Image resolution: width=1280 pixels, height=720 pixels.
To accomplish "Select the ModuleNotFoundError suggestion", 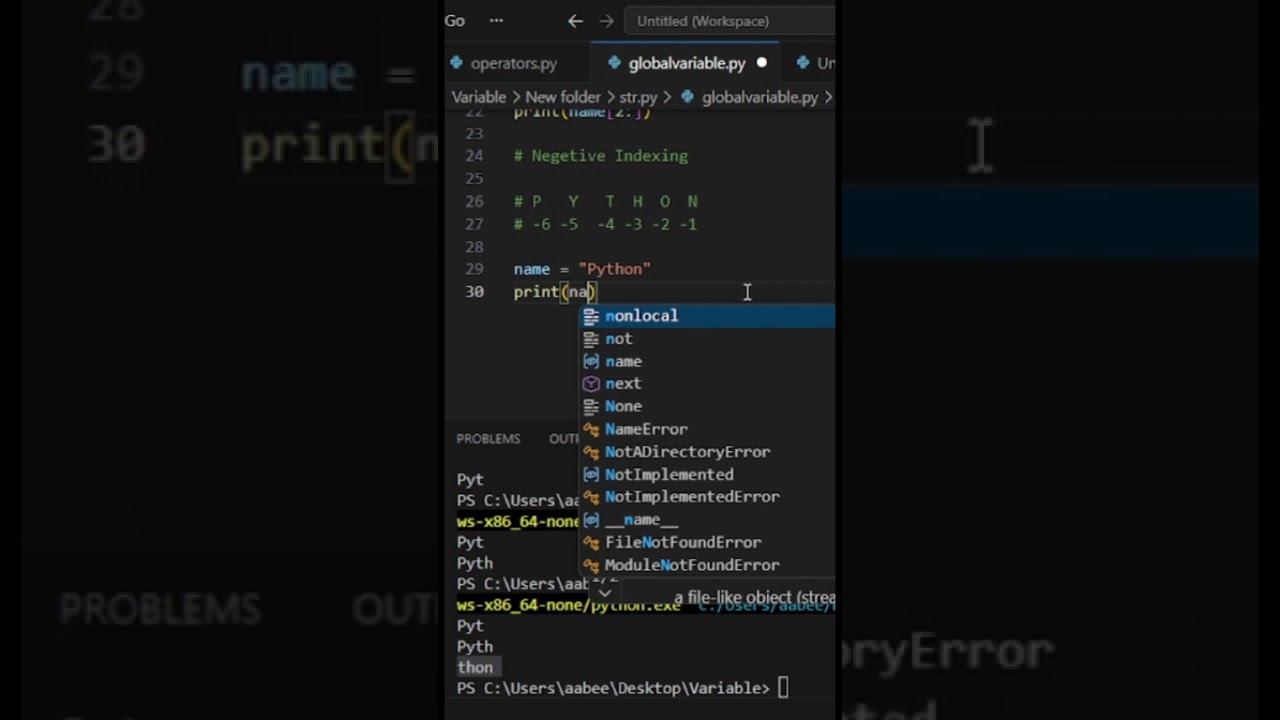I will click(707, 565).
